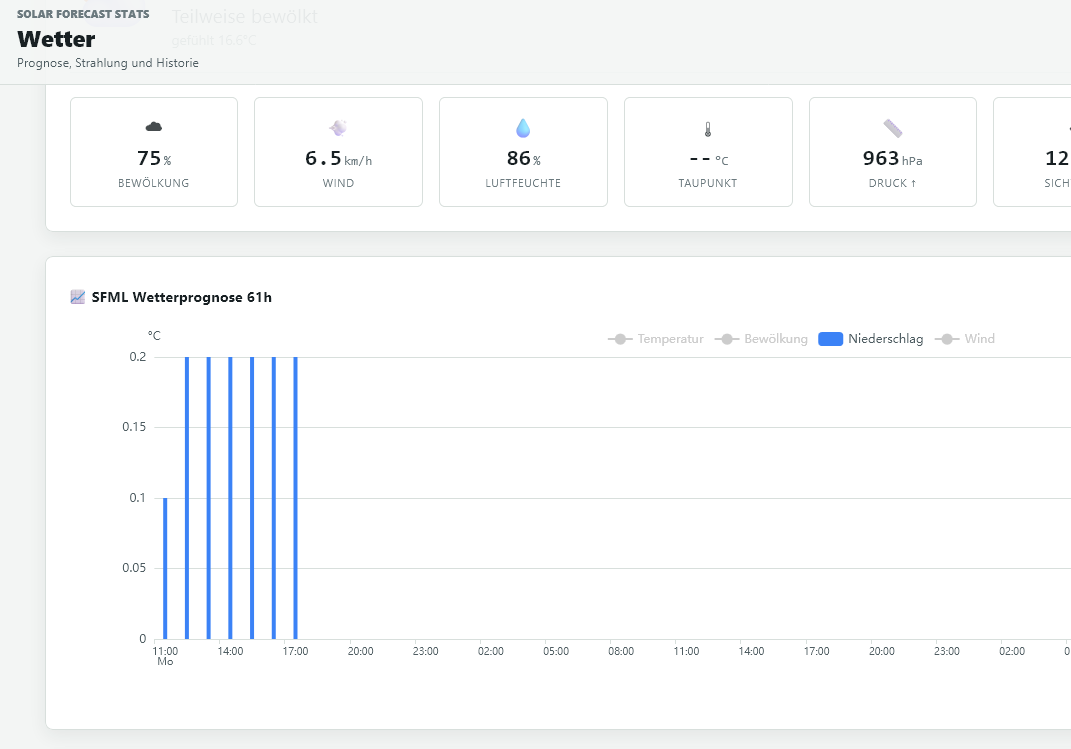This screenshot has width=1071, height=749.
Task: Click the water droplet humidity icon
Action: (523, 128)
